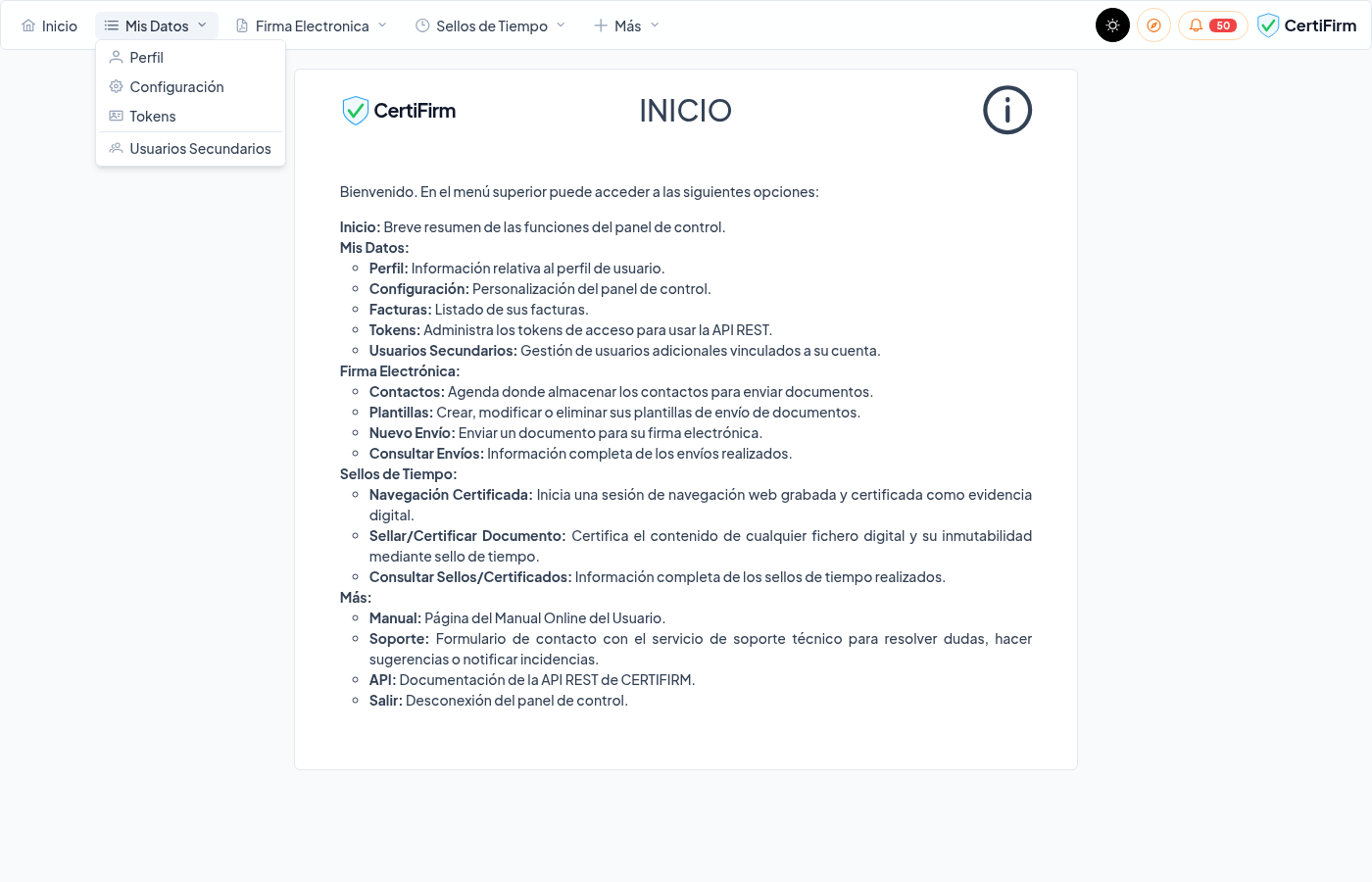Screen dimensions: 1372x882
Task: Click the Inicio home icon
Action: (x=28, y=25)
